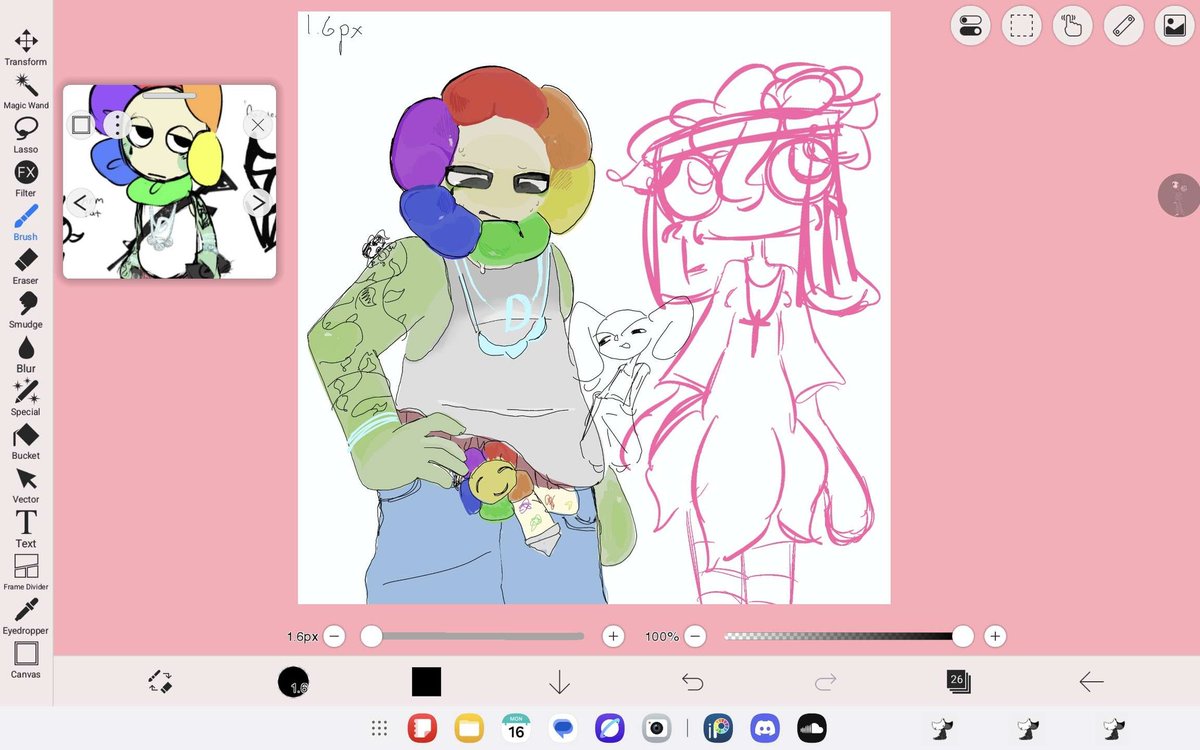
Task: Open the black color swatch
Action: (426, 682)
